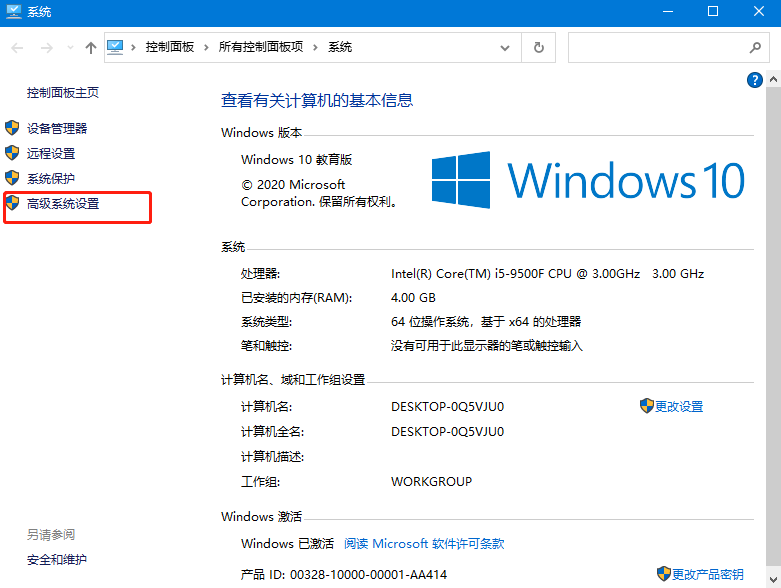Expand the chevron before 控制面板 in the address bar
This screenshot has width=781, height=588.
(133, 48)
